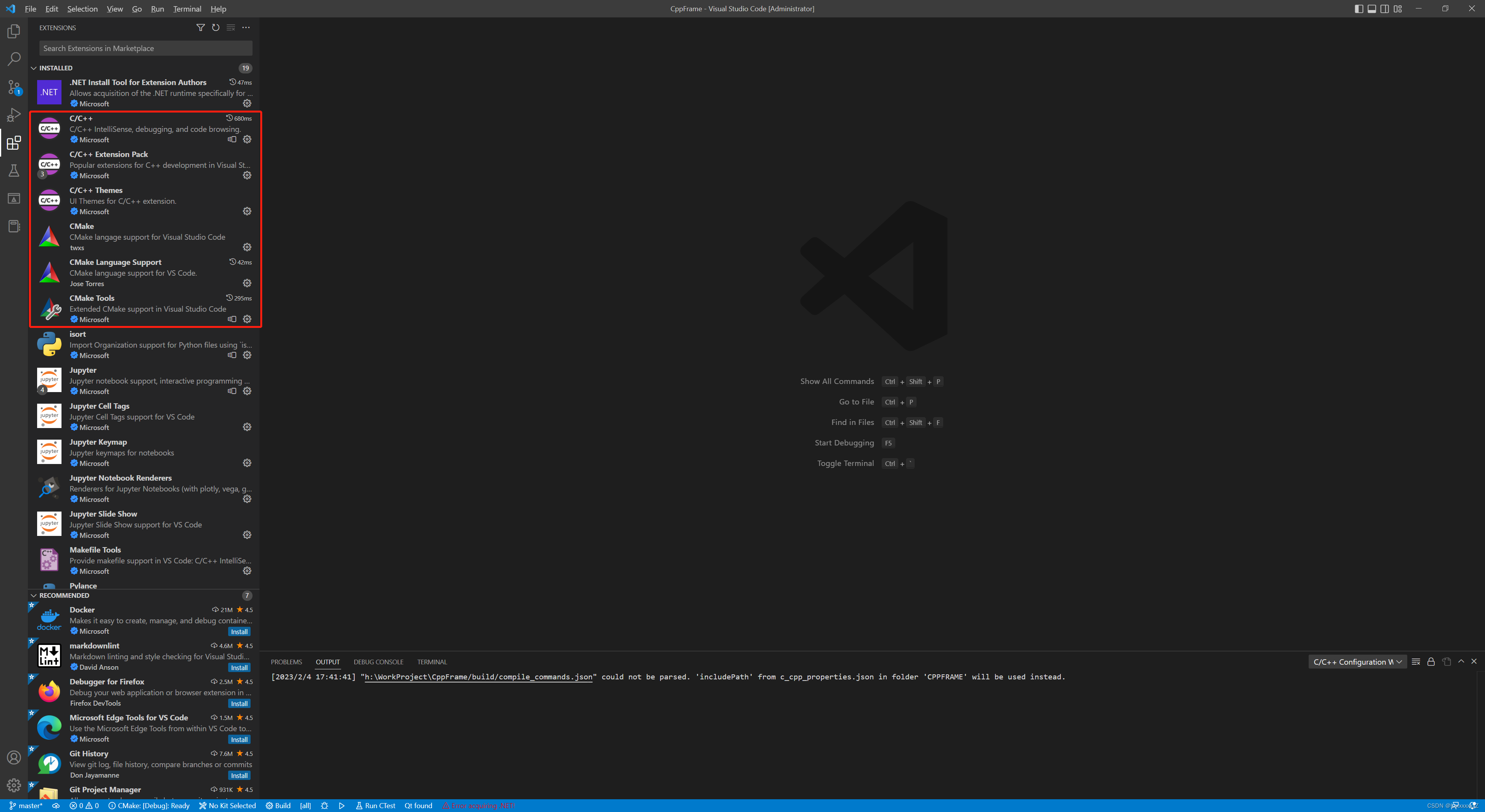
Task: Open the Terminal menu
Action: [x=187, y=9]
